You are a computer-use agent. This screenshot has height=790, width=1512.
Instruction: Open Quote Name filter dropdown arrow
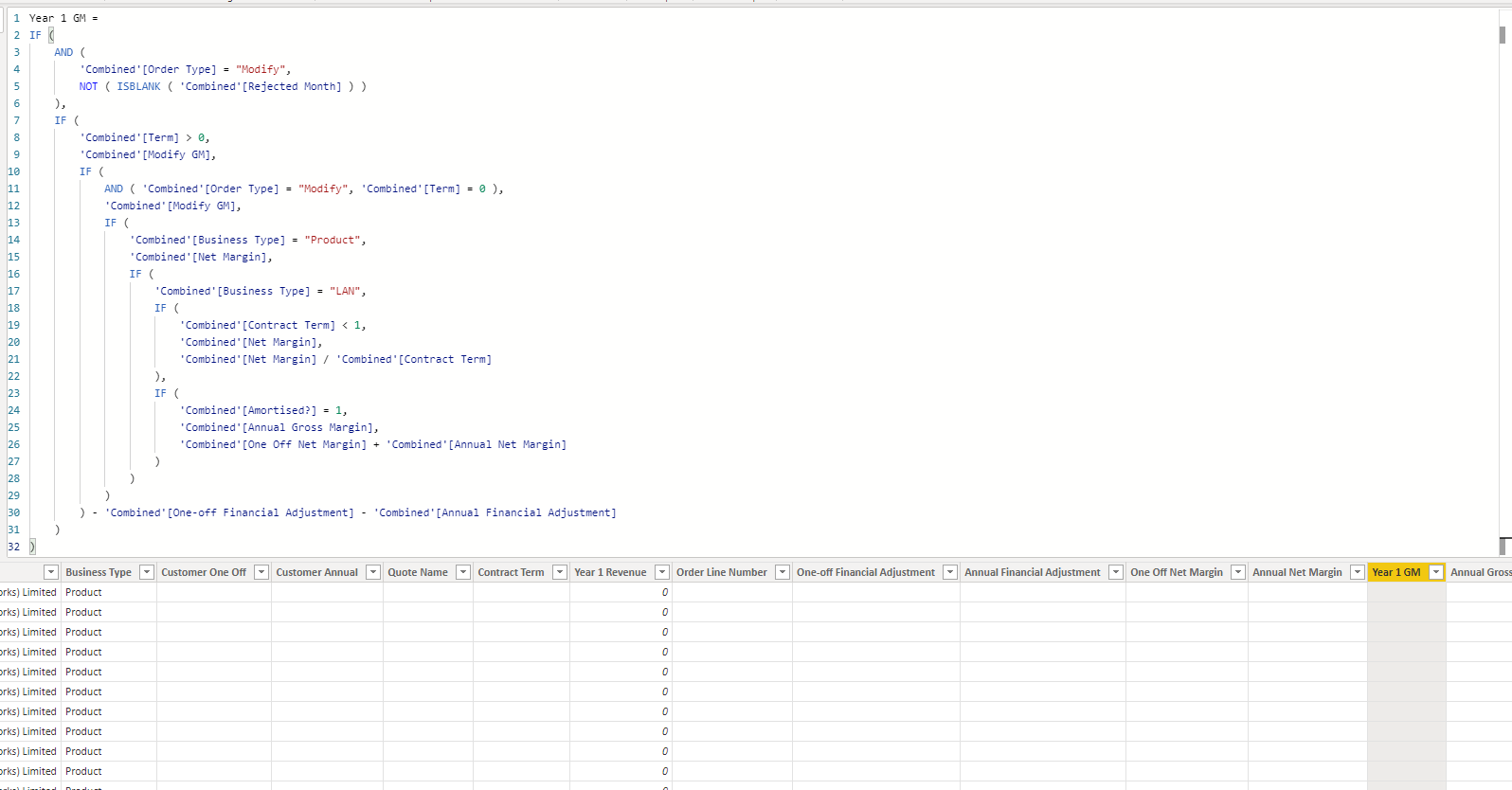click(463, 572)
